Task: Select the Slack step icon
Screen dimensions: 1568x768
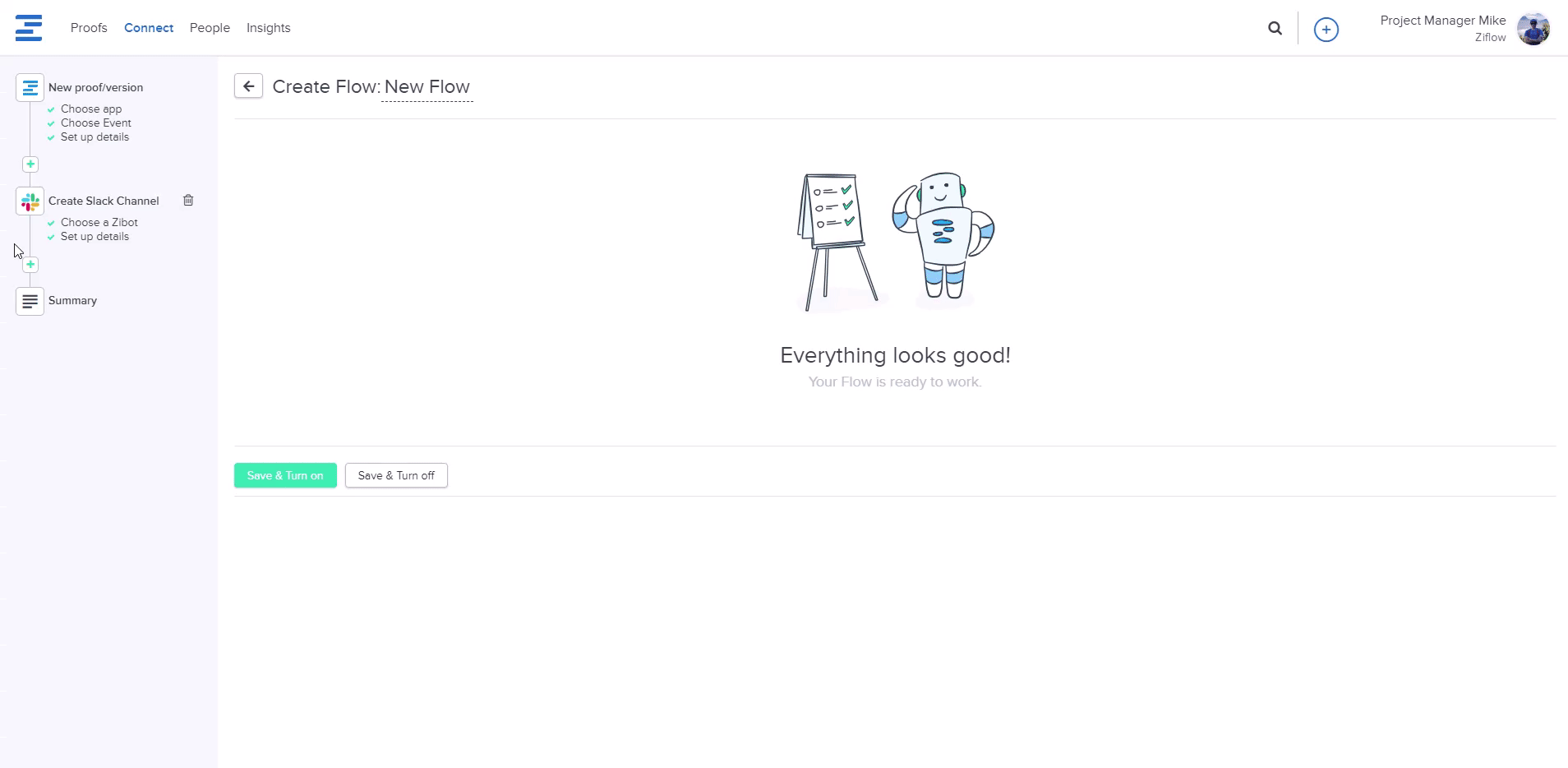Action: [30, 201]
